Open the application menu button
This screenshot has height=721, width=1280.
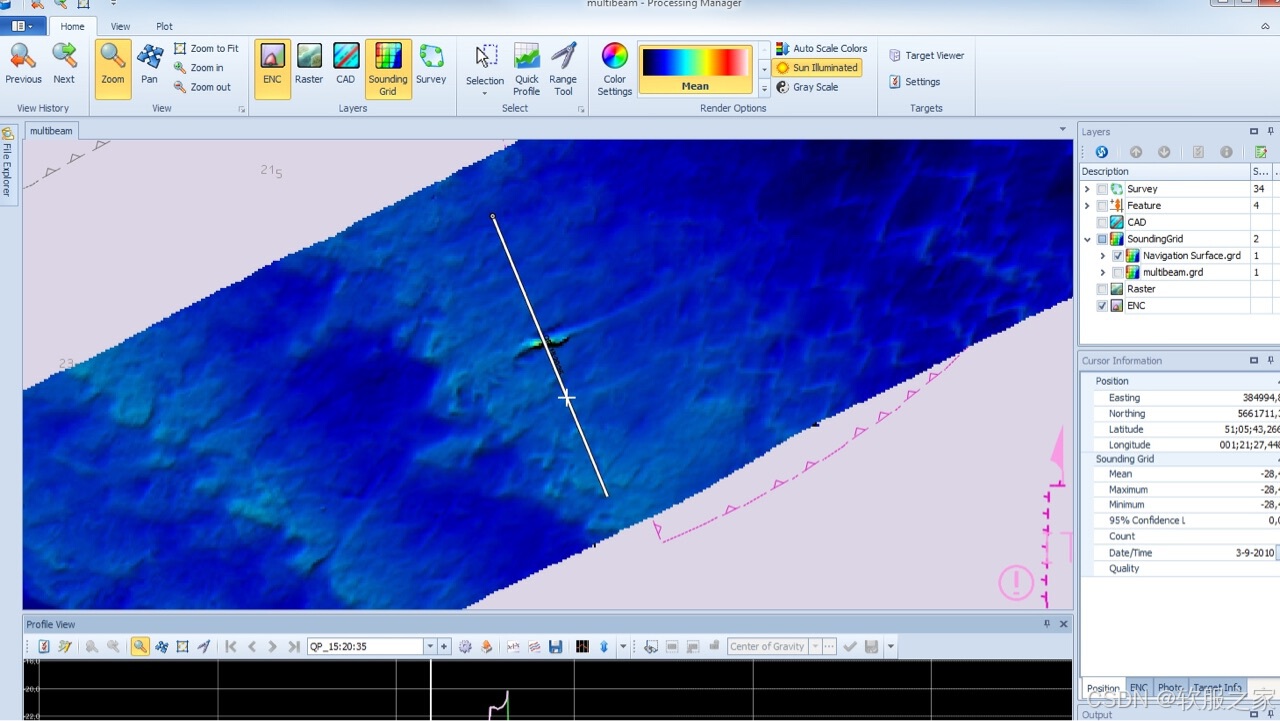(22, 26)
